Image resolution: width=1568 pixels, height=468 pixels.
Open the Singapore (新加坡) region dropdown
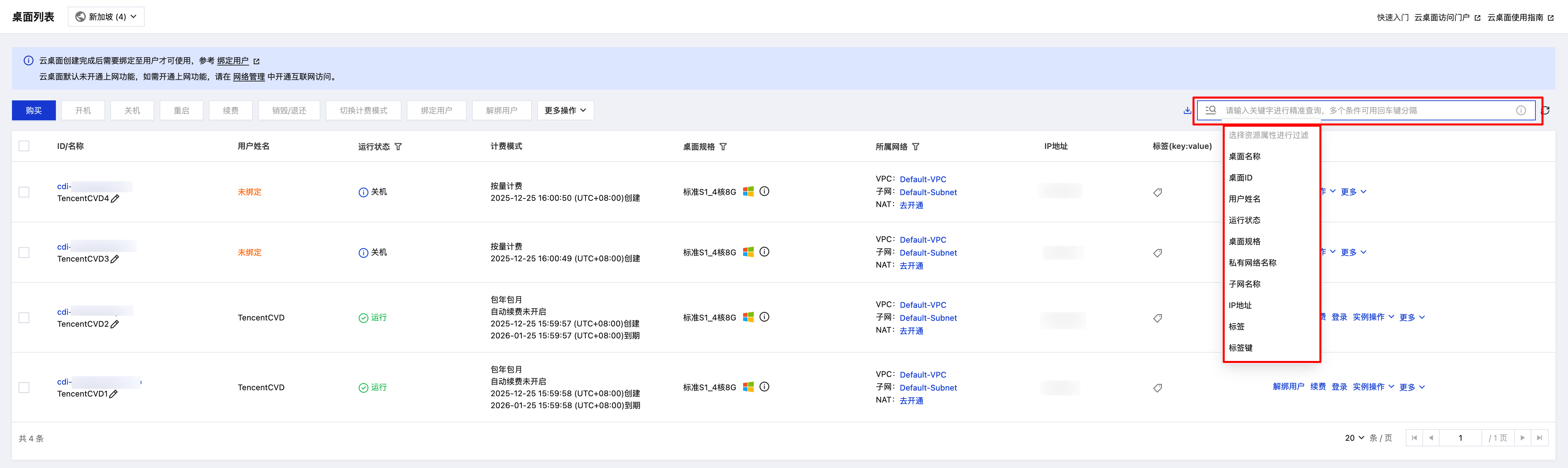(106, 16)
